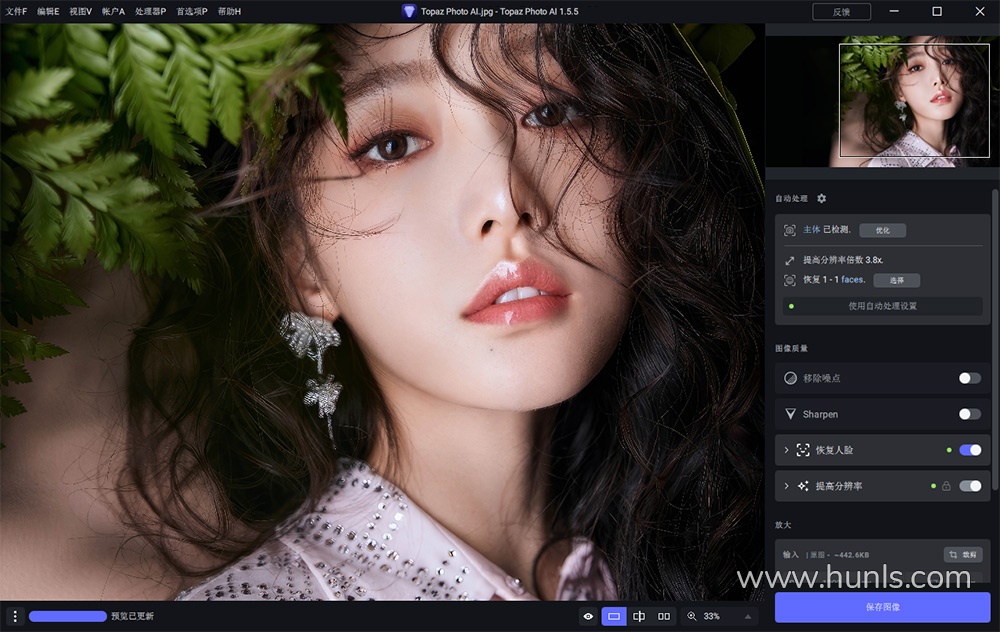The image size is (1000, 632).
Task: Click the zoom magnifier icon beside 33%
Action: (692, 616)
